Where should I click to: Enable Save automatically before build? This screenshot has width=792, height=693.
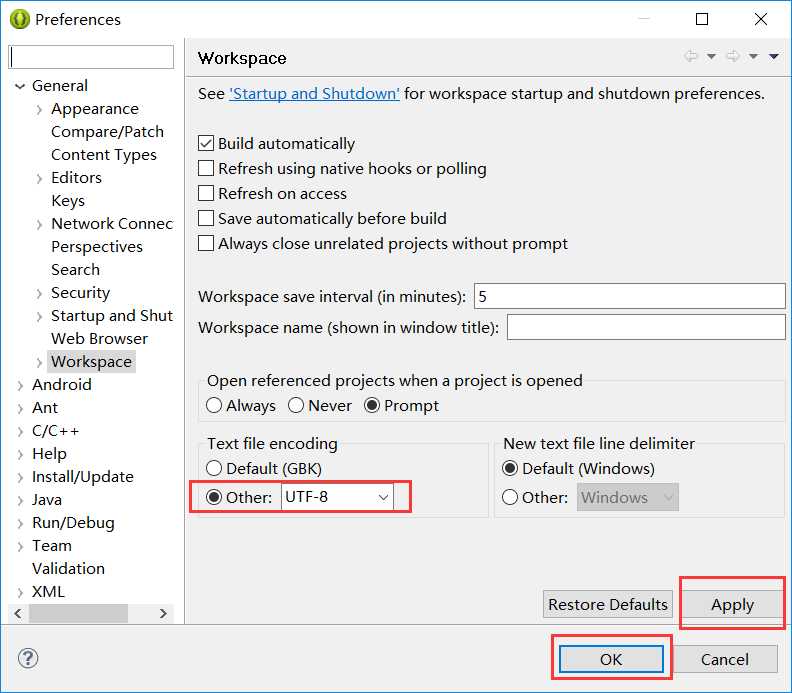pos(206,218)
